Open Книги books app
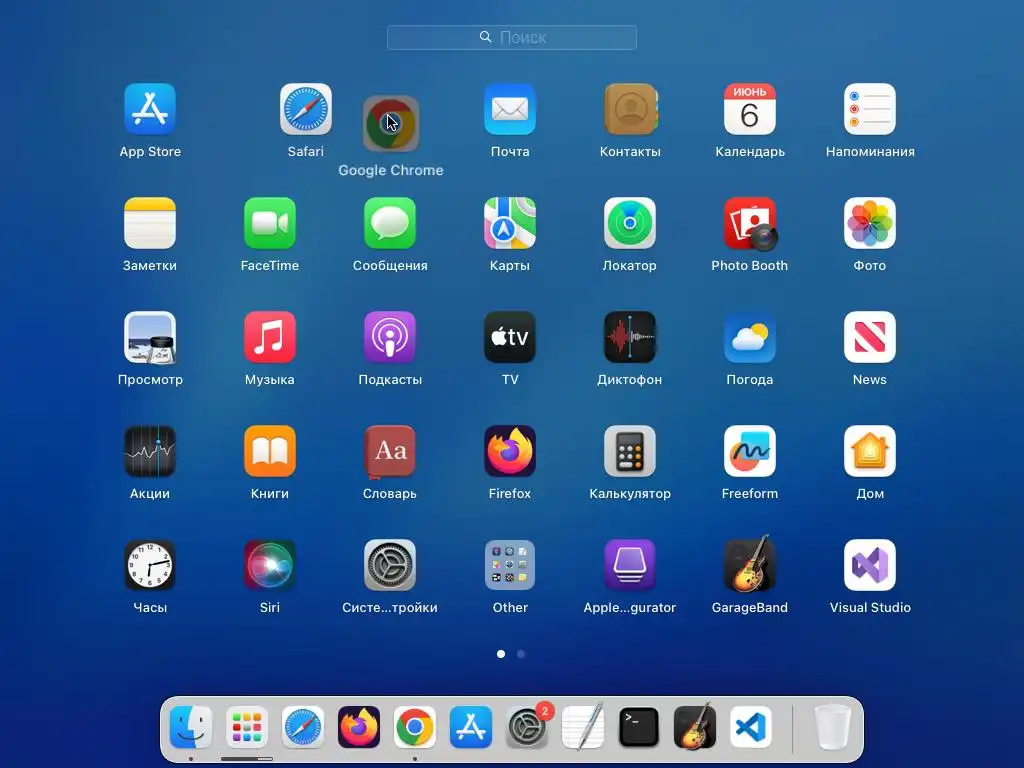This screenshot has width=1024, height=768. coord(270,451)
